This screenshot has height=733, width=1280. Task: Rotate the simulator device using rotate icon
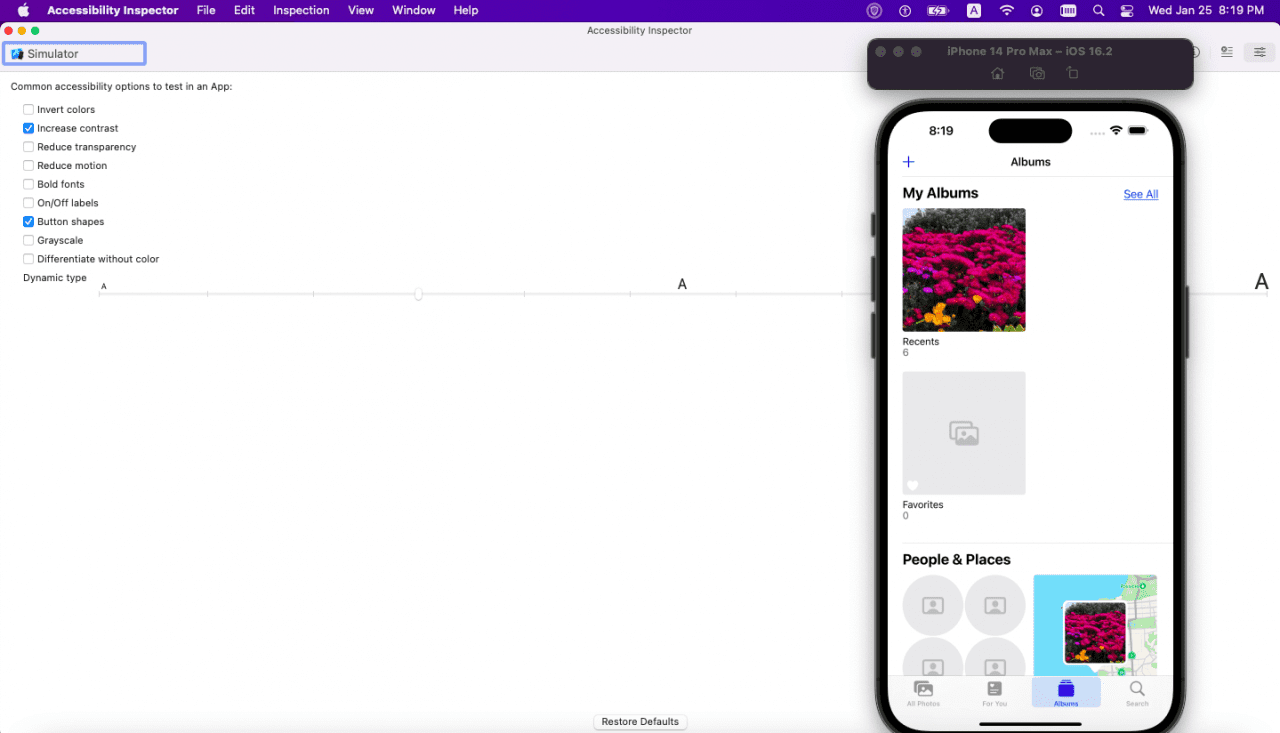(1072, 73)
